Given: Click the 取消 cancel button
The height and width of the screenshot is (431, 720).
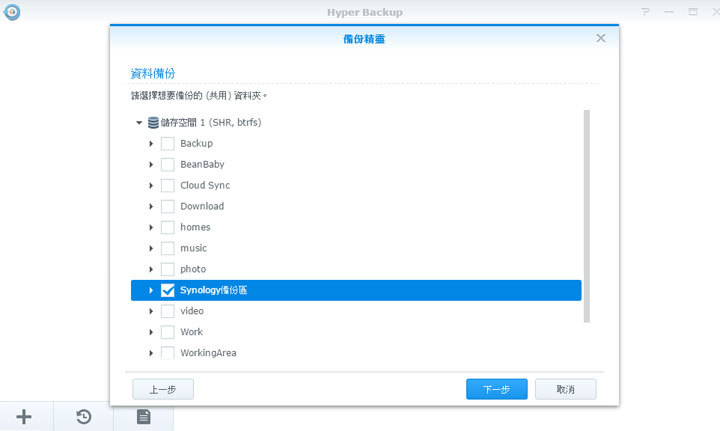Looking at the screenshot, I should [565, 389].
